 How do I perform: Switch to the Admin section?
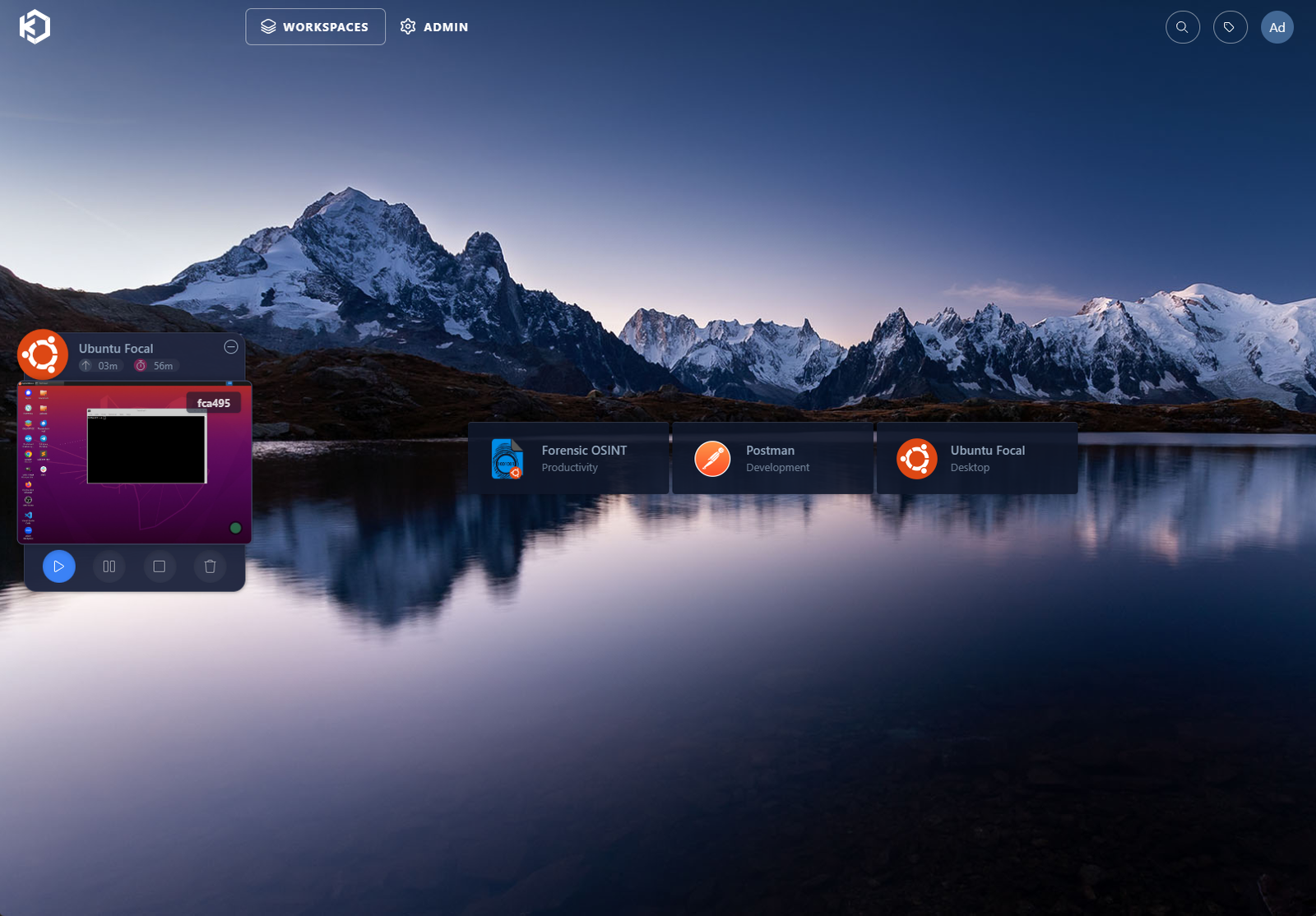[434, 27]
